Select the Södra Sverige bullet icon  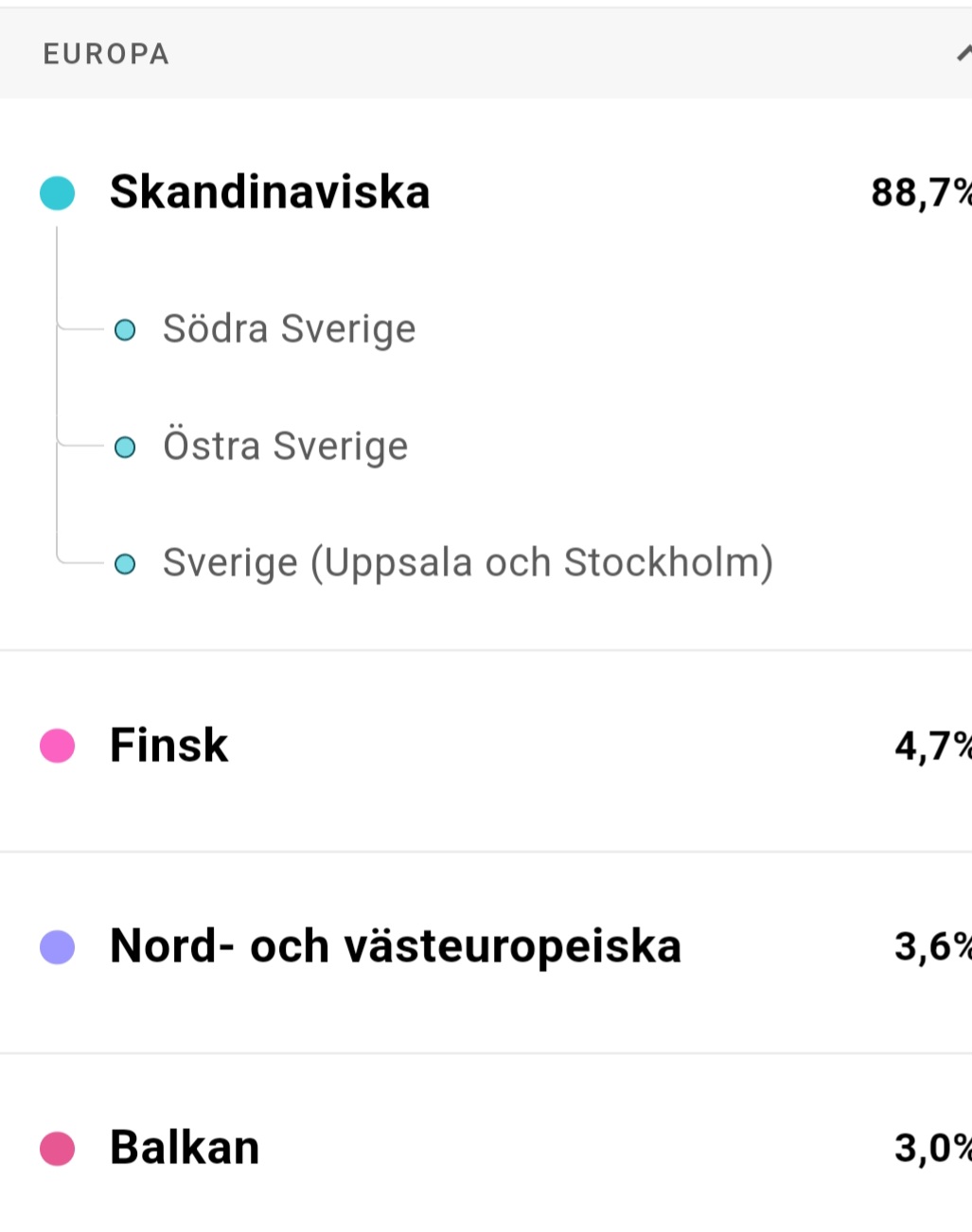(x=125, y=330)
